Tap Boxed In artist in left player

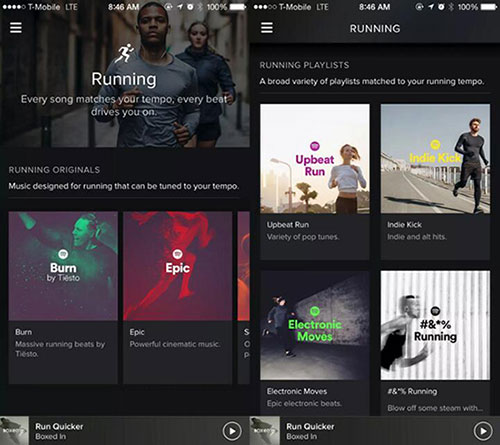point(51,436)
